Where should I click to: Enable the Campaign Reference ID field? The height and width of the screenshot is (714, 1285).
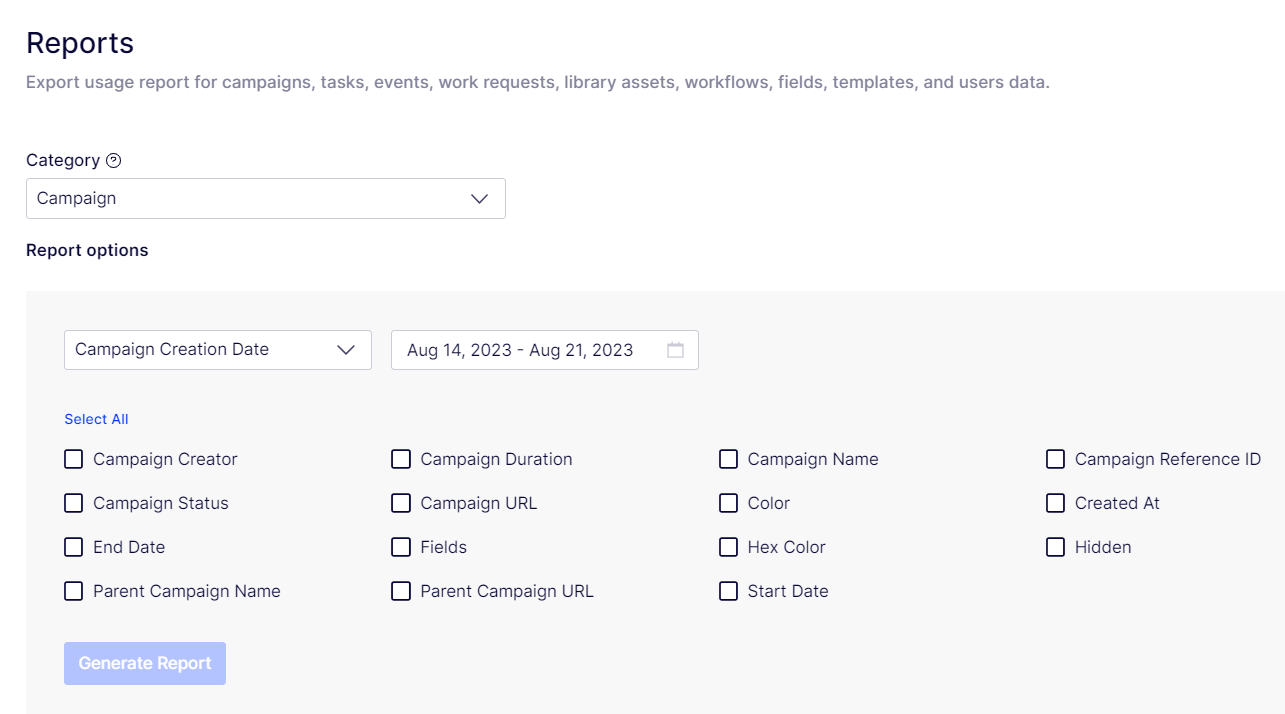pos(1055,459)
